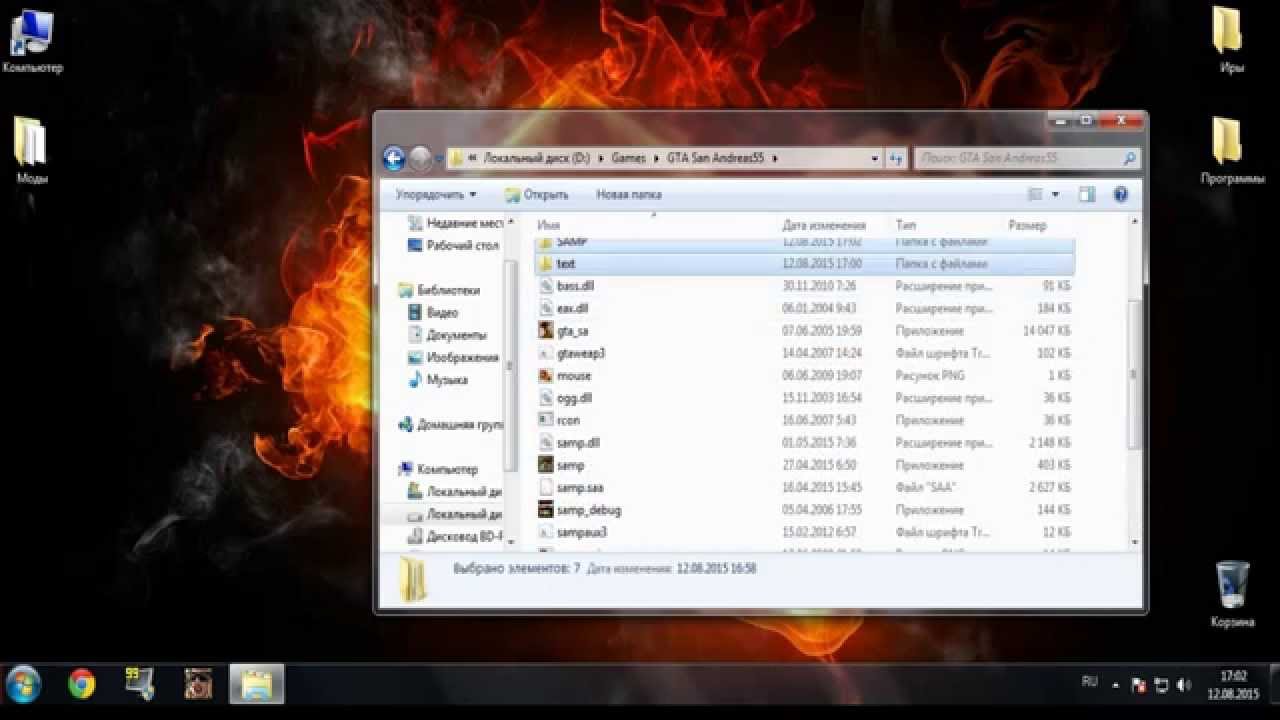Expand arrow after Games in breadcrumb
This screenshot has height=720, width=1280.
[657, 158]
